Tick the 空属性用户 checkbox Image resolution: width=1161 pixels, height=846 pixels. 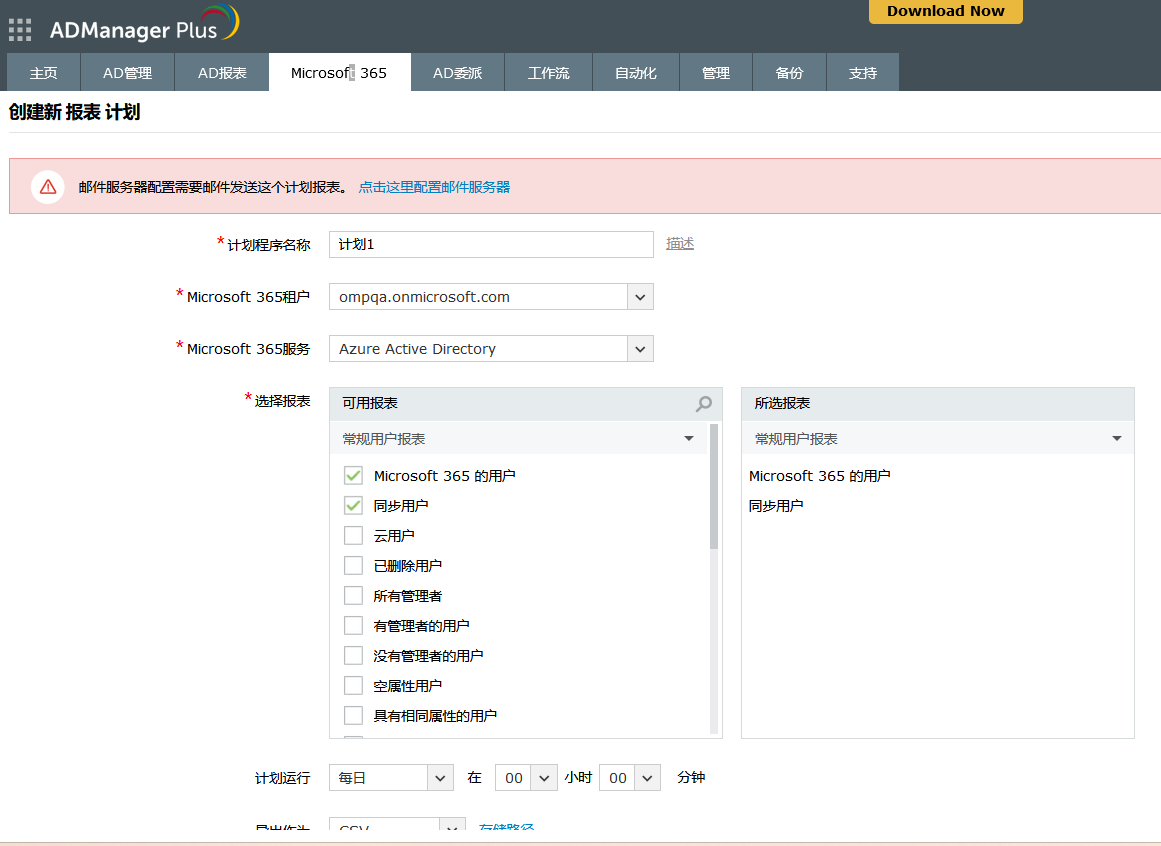pos(353,685)
